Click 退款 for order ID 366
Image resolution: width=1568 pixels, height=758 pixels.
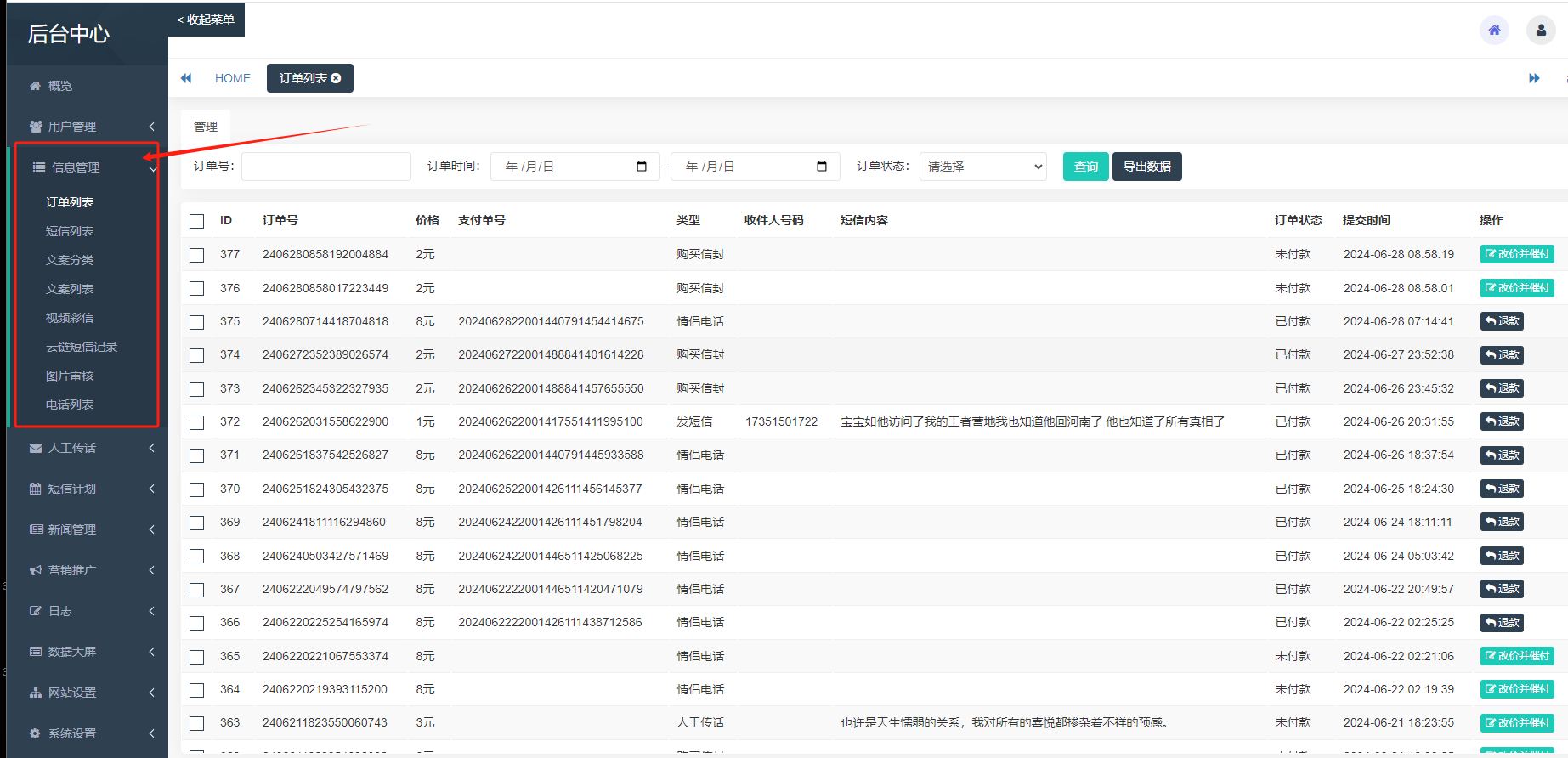1502,623
